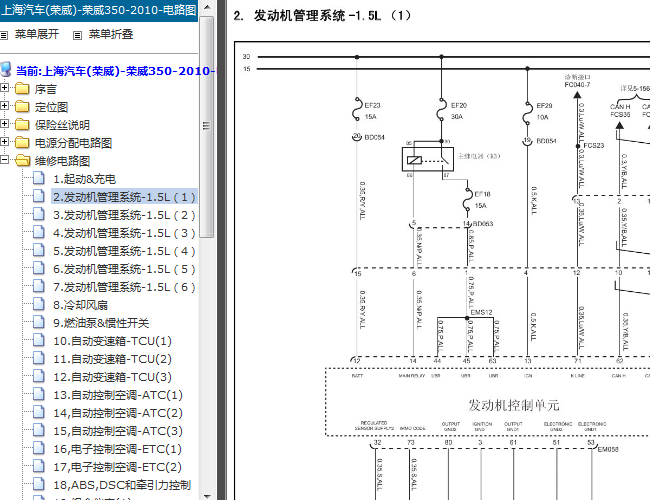This screenshot has width=650, height=500.
Task: Click page icon for 13.自动控制空调-ATC(1)
Action: click(x=39, y=394)
